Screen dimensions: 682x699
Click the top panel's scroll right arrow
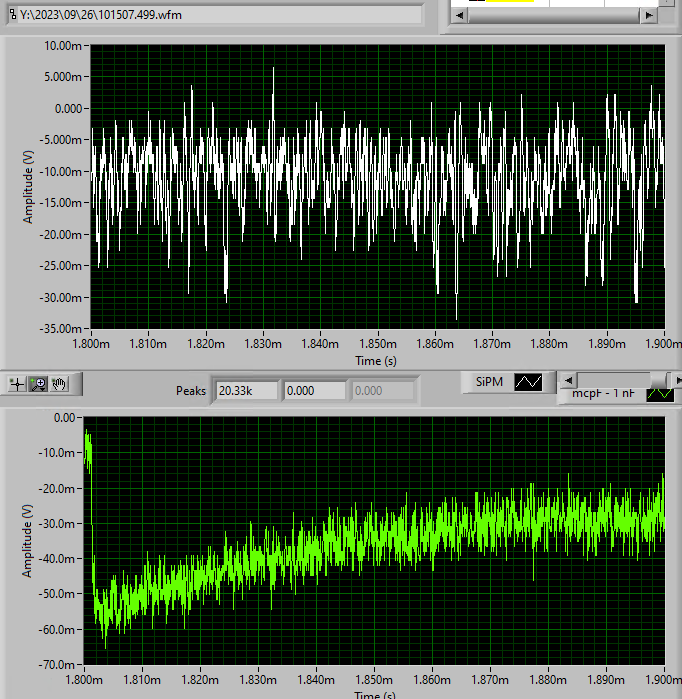click(x=649, y=16)
